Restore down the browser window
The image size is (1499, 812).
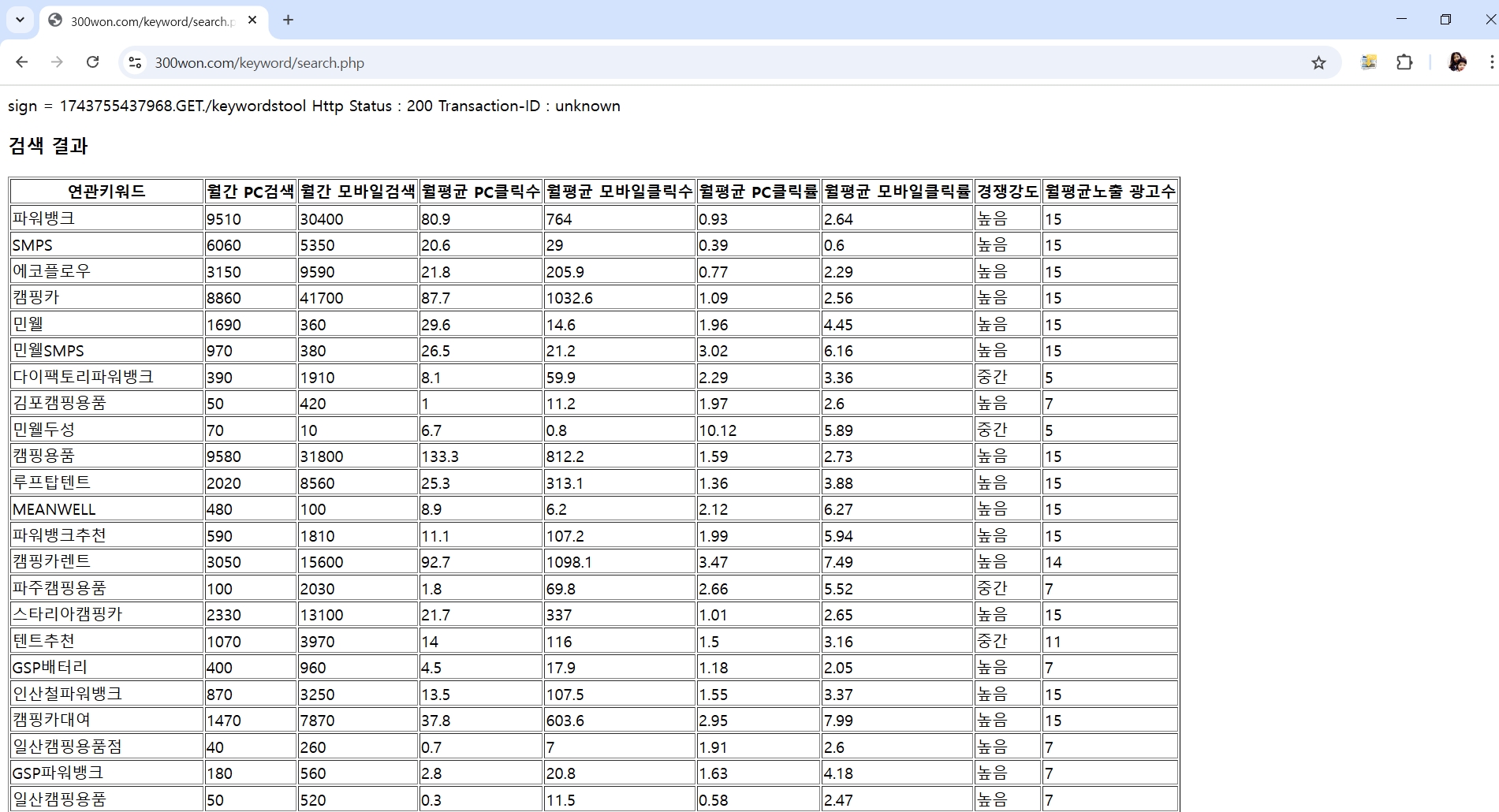(1445, 20)
